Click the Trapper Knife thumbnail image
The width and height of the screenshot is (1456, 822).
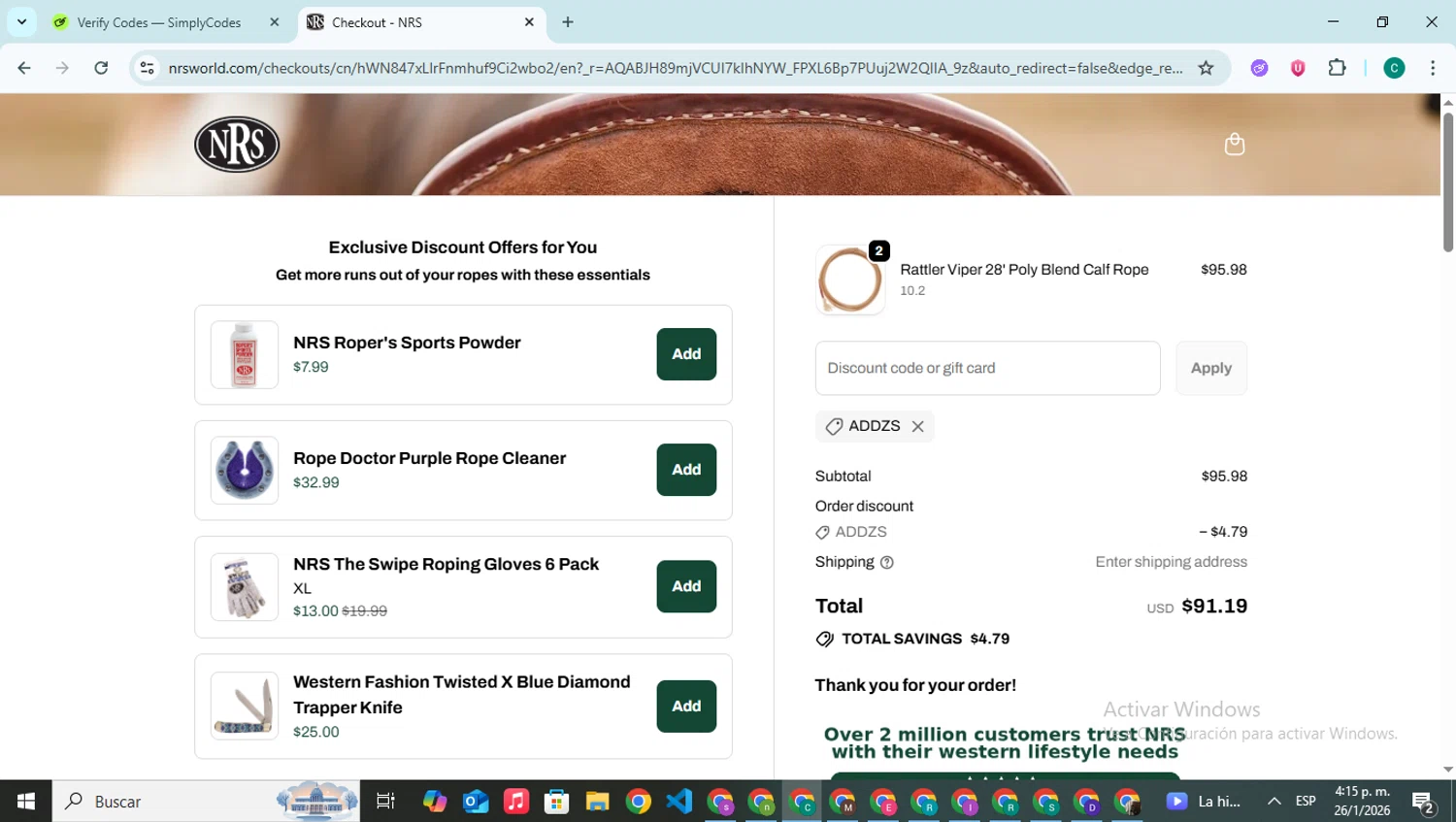(245, 707)
